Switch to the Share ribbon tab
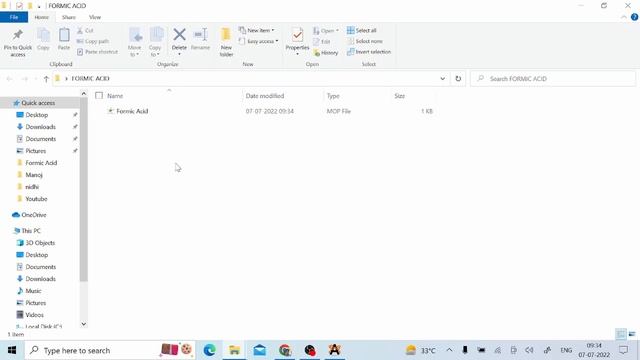Viewport: 640px width, 360px height. pos(69,17)
